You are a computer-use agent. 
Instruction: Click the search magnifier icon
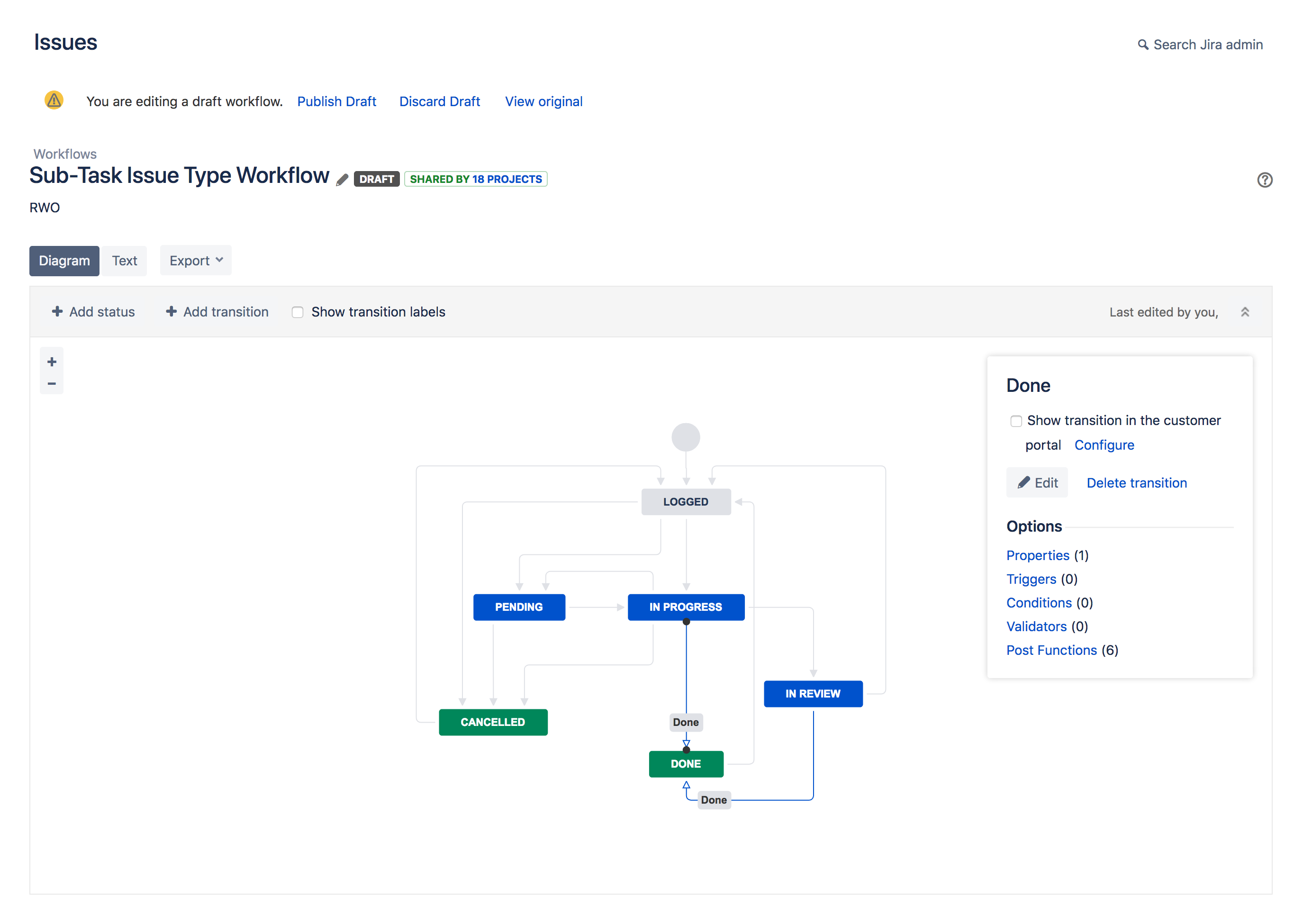1142,45
